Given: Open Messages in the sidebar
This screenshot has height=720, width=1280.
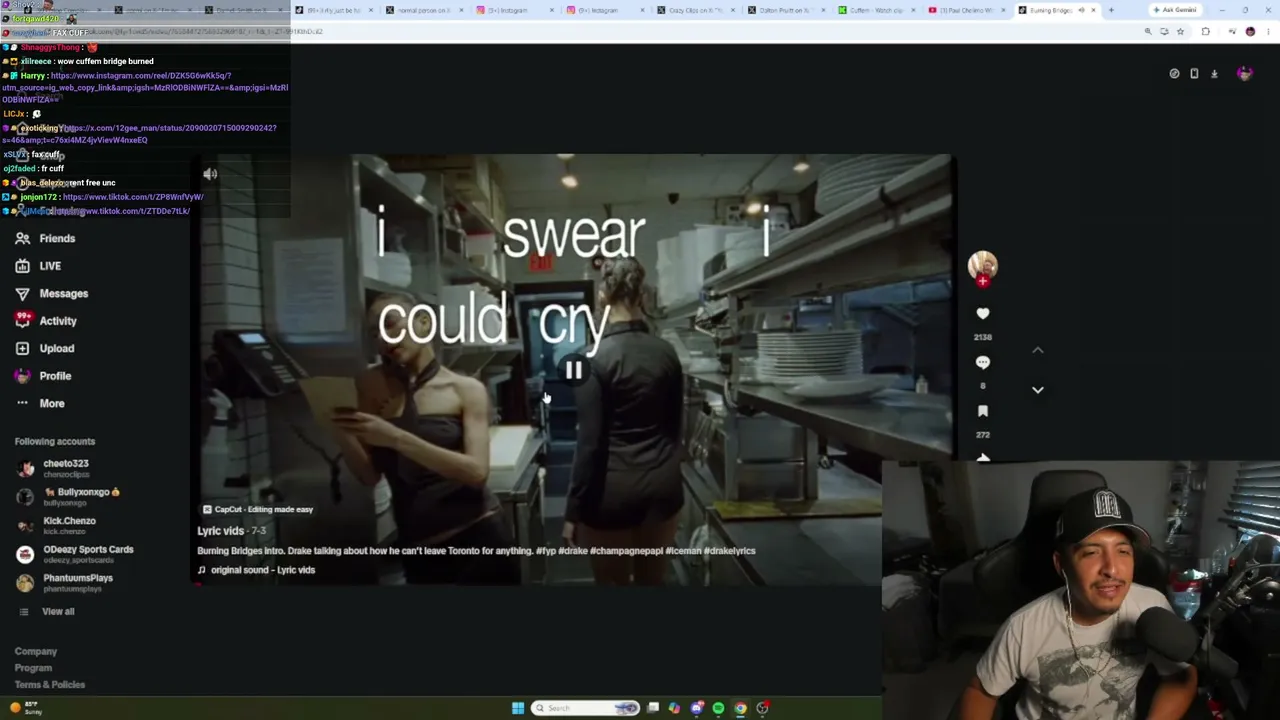Looking at the screenshot, I should [x=52, y=293].
